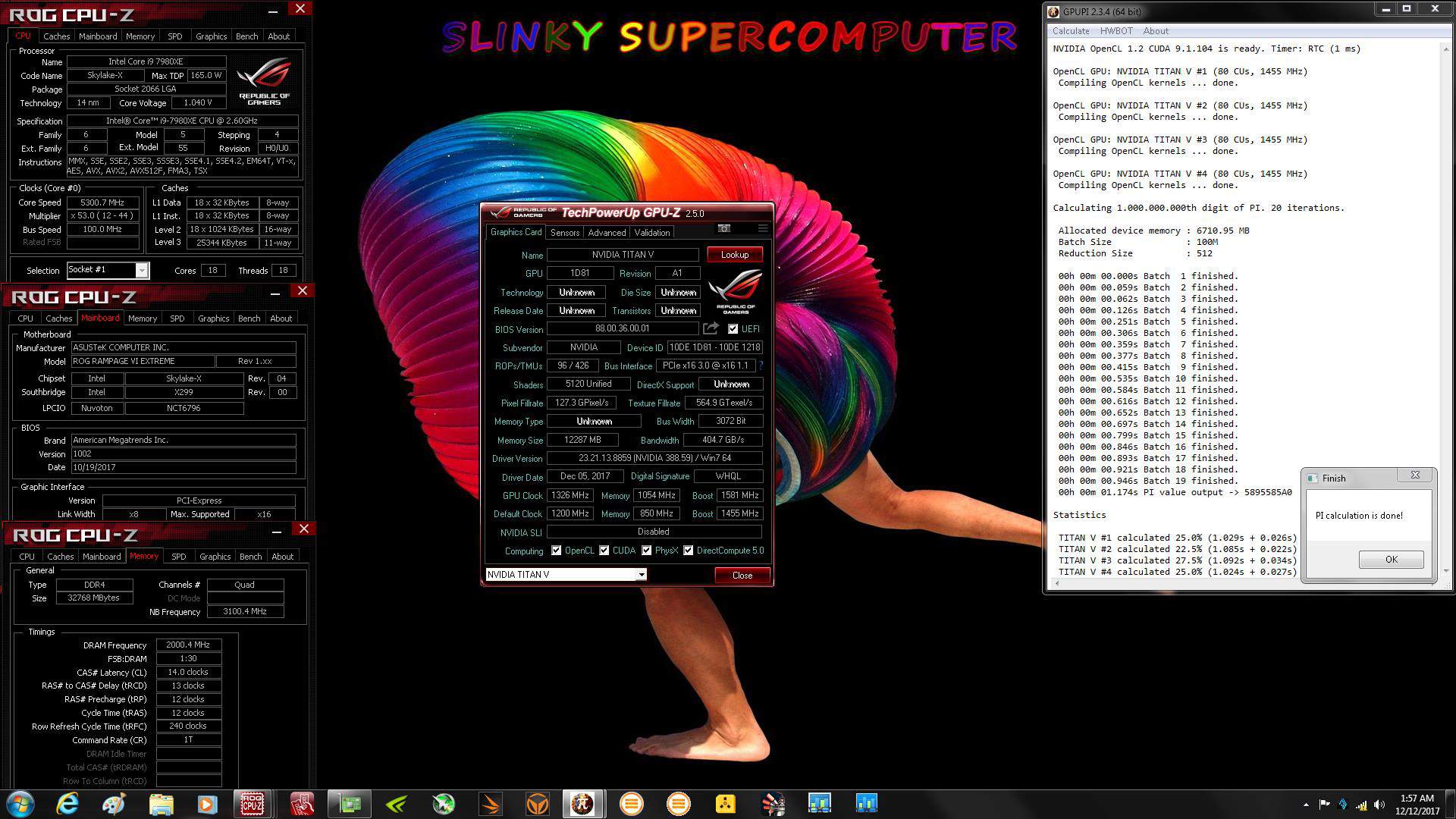Open the About menu in GPUPI

click(1156, 31)
